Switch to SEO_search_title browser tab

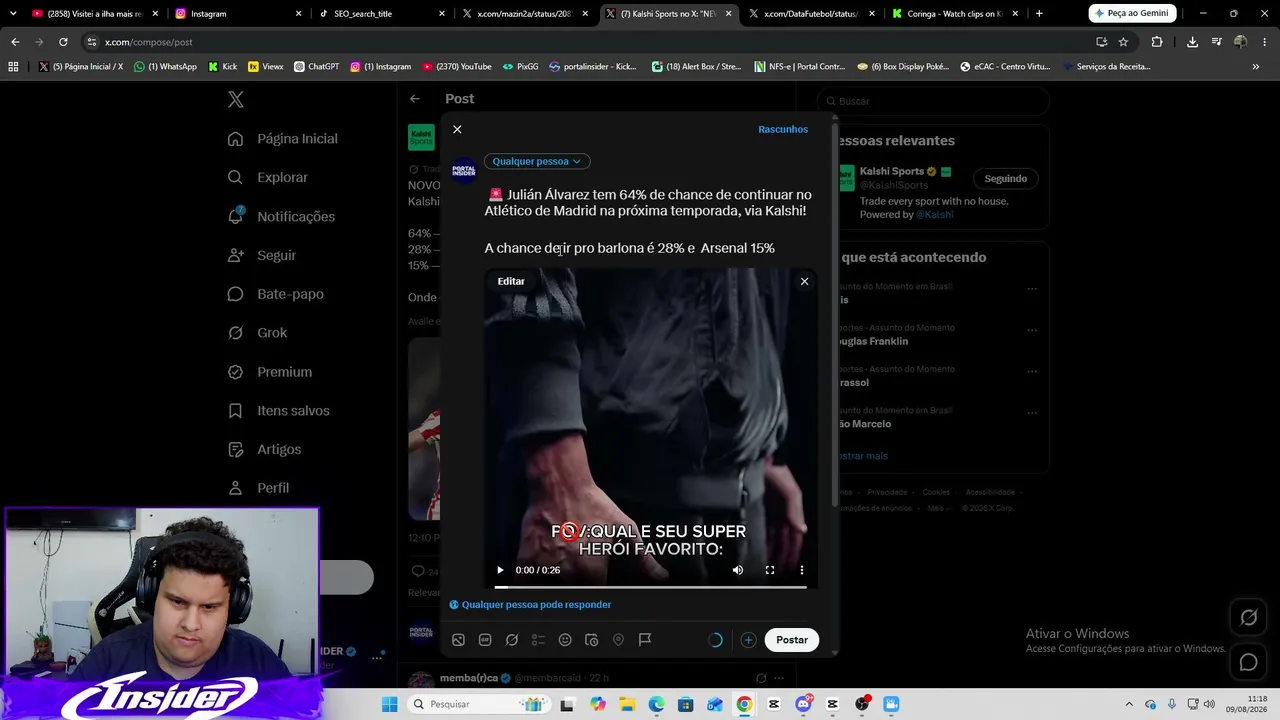[x=381, y=14]
